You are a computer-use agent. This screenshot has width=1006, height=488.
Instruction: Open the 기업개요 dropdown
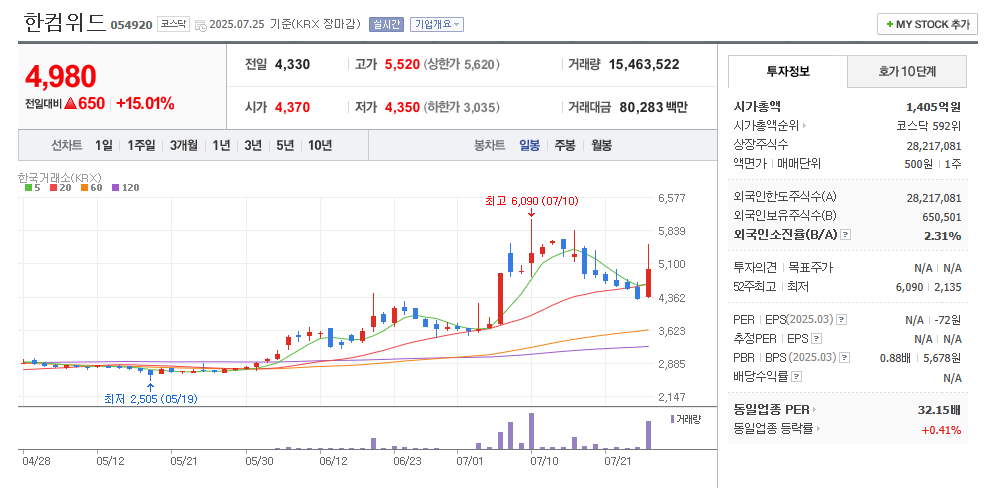(436, 24)
